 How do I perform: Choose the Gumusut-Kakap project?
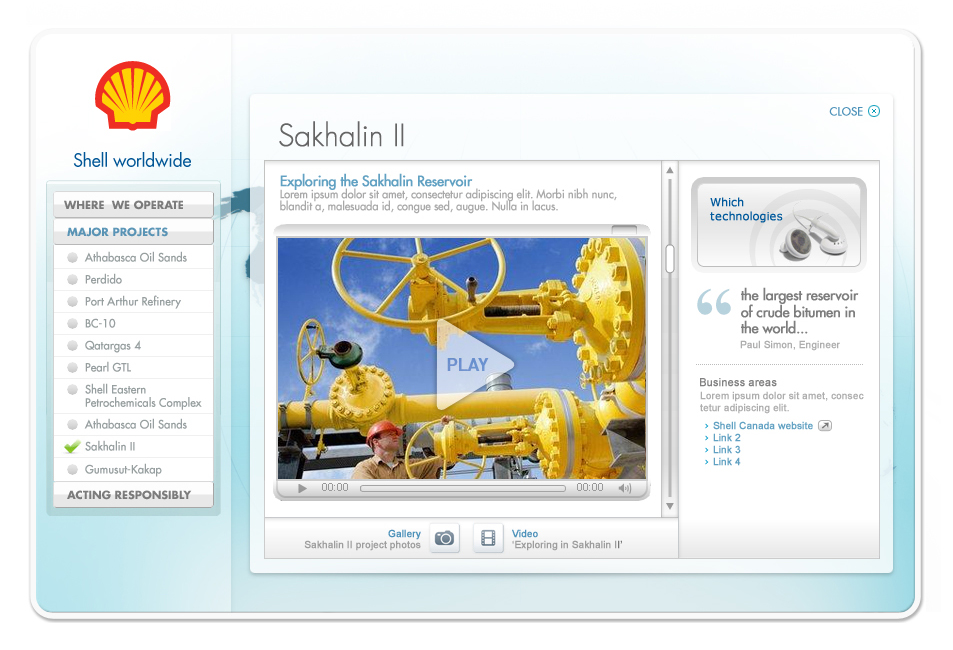pos(122,470)
